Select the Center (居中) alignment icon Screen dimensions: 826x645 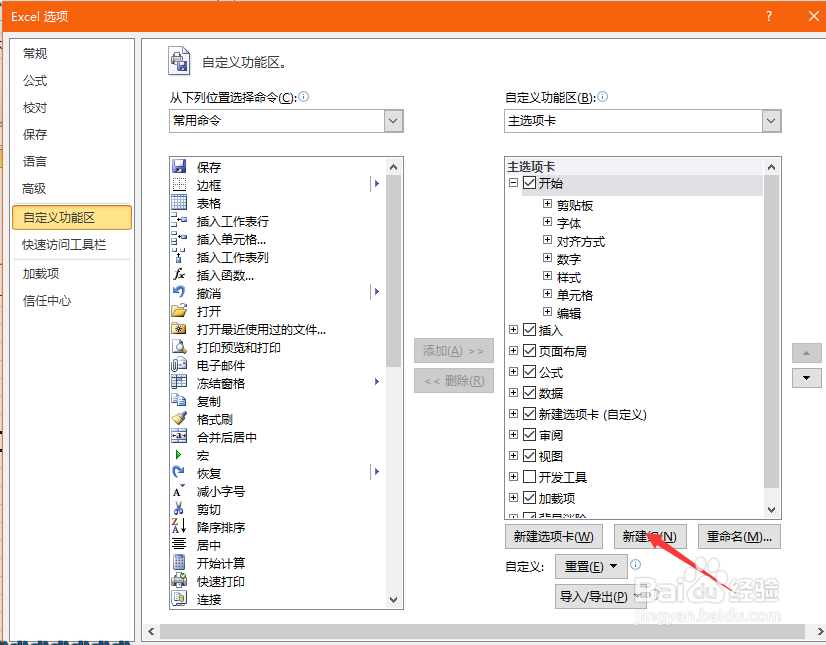coord(179,544)
